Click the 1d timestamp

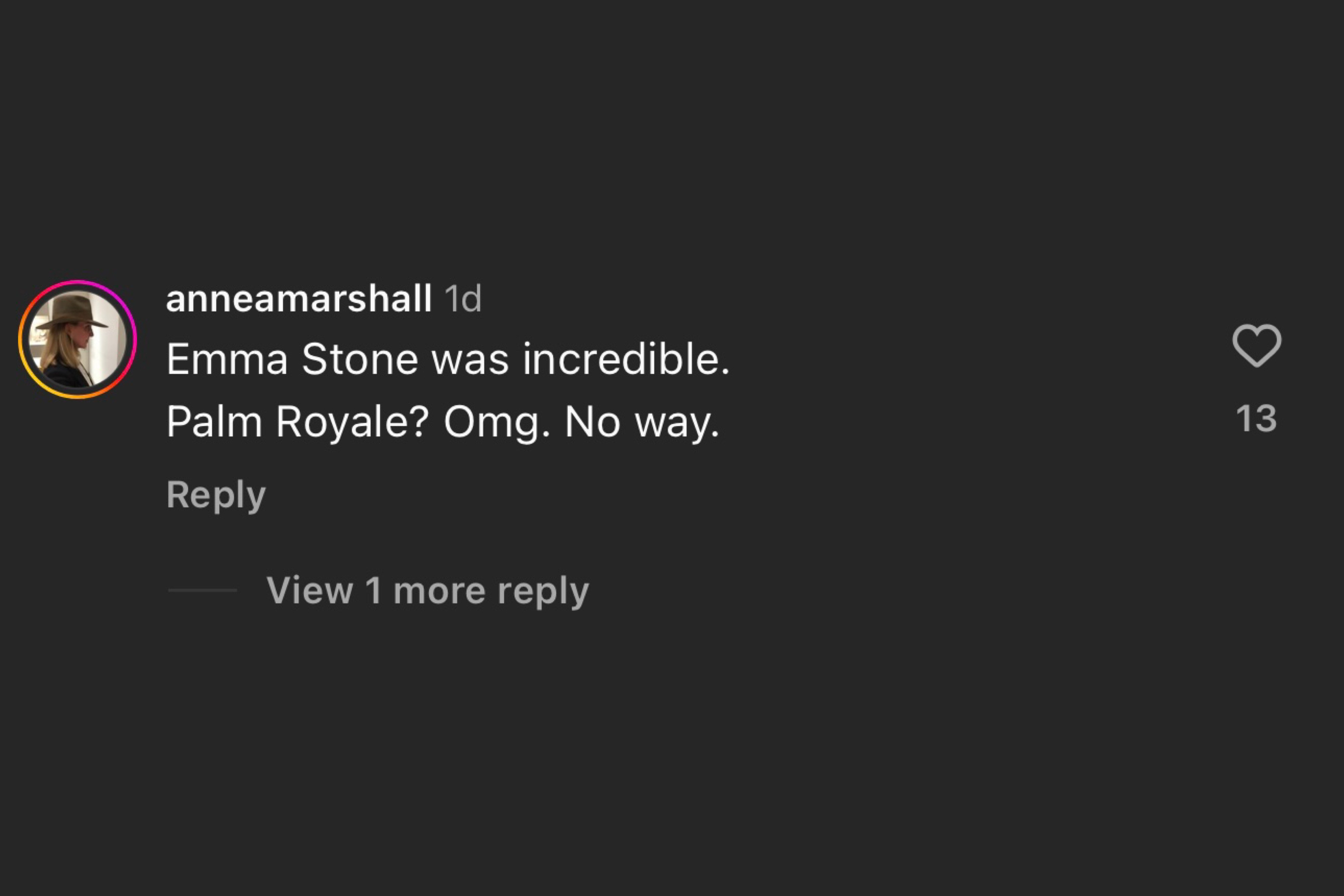tap(463, 298)
